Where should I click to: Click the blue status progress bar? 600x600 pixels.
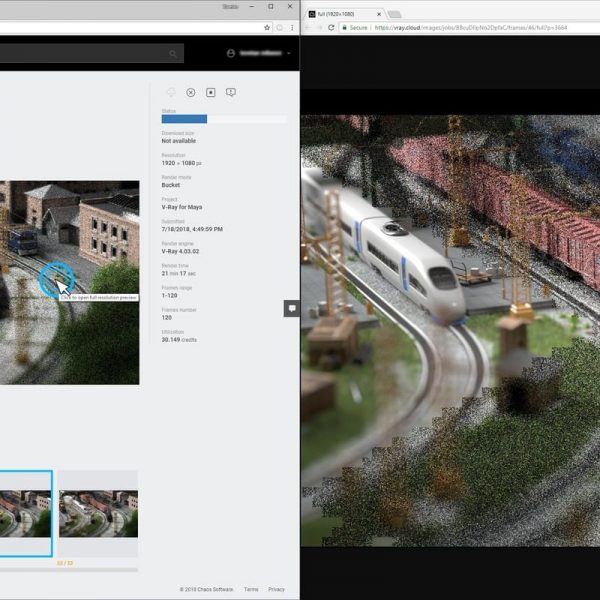[x=184, y=119]
